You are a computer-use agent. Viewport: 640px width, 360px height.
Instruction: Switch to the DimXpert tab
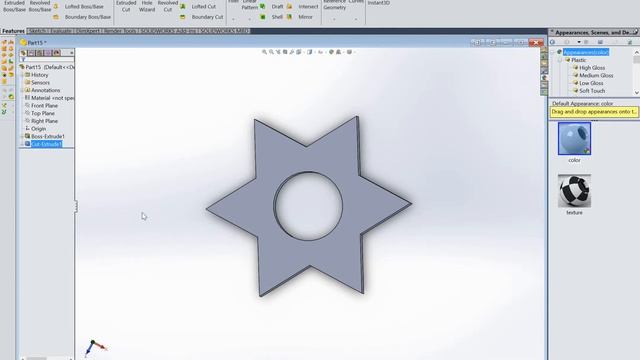(88, 31)
